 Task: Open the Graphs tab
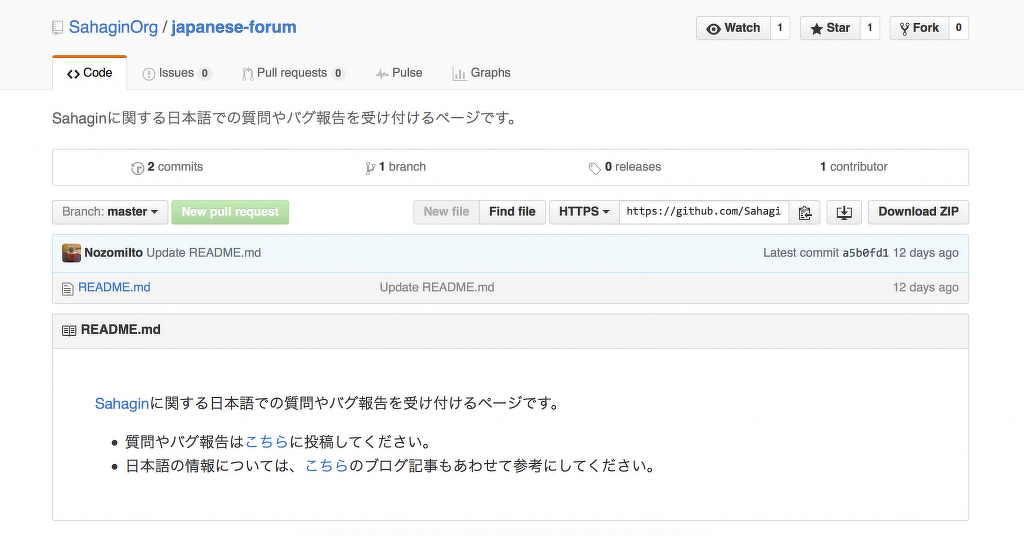click(481, 73)
